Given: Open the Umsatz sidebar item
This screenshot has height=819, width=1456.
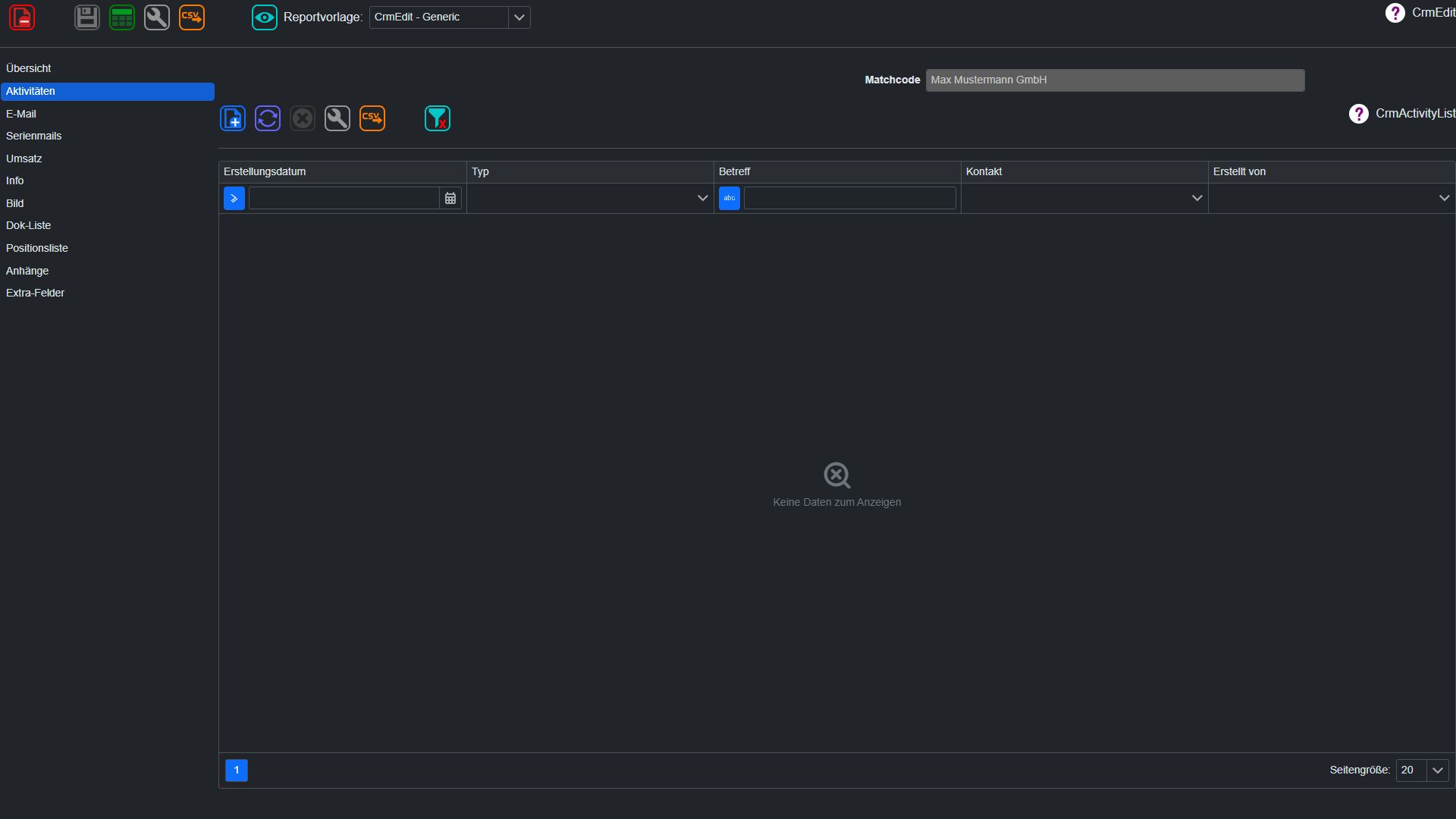Looking at the screenshot, I should tap(107, 158).
